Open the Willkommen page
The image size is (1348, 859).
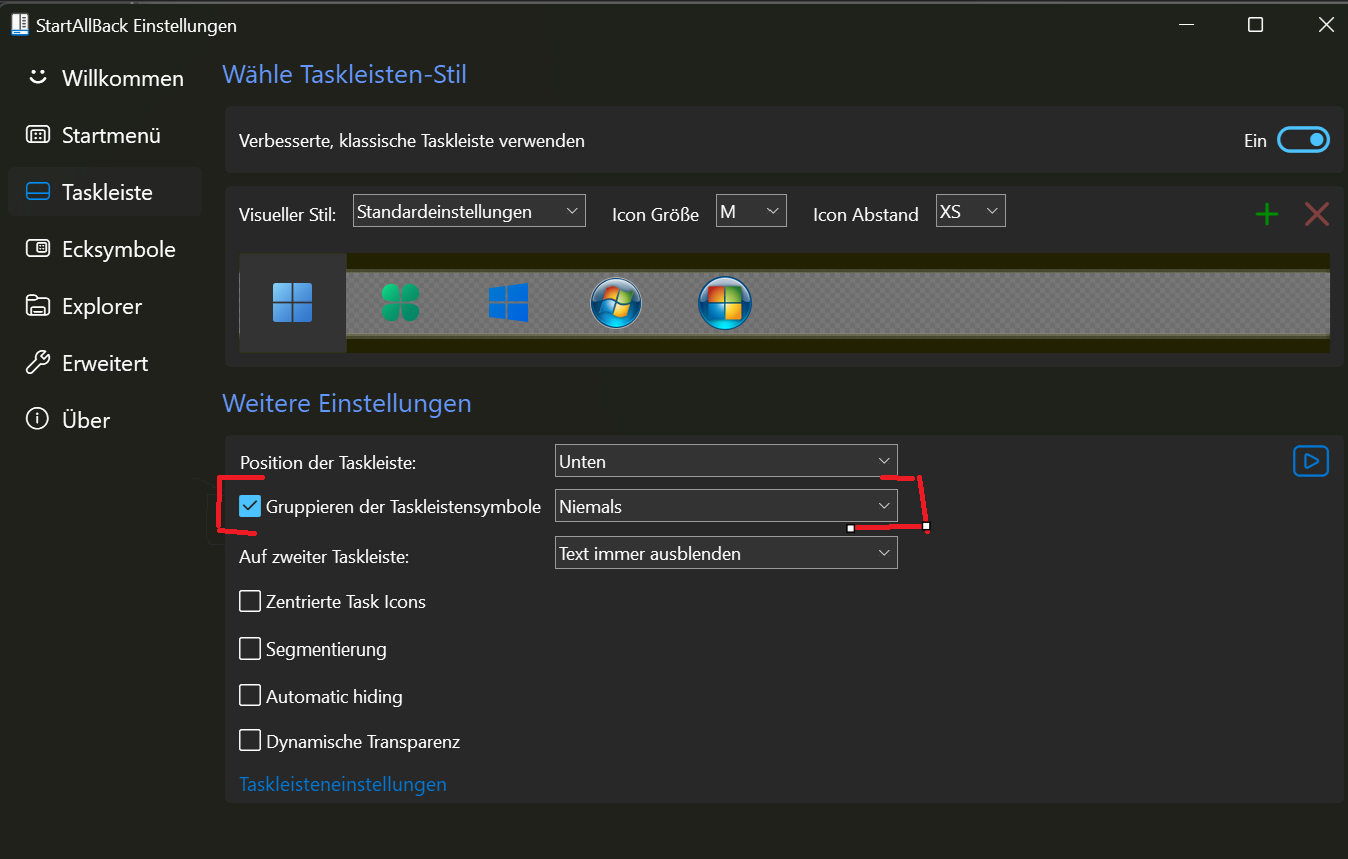105,78
